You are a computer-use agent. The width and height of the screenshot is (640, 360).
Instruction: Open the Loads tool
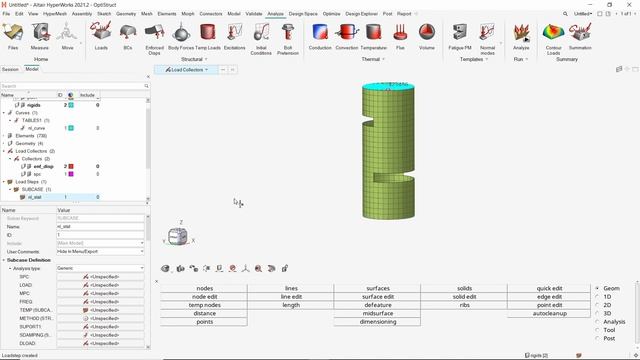tap(101, 36)
